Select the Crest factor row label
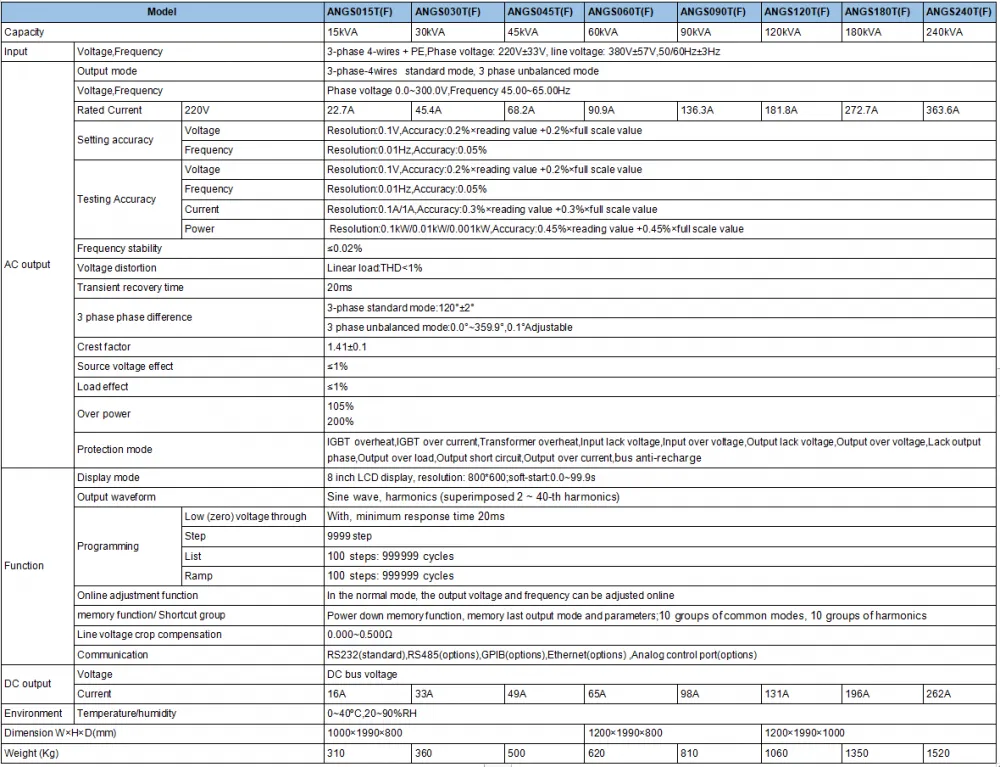 tap(104, 347)
